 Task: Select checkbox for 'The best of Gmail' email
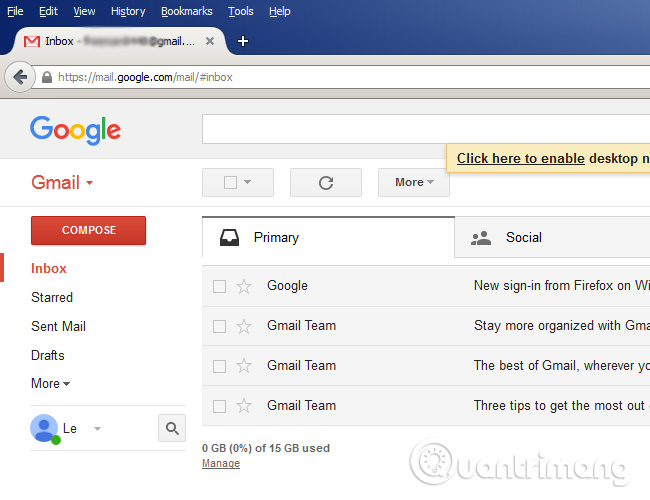tap(219, 367)
